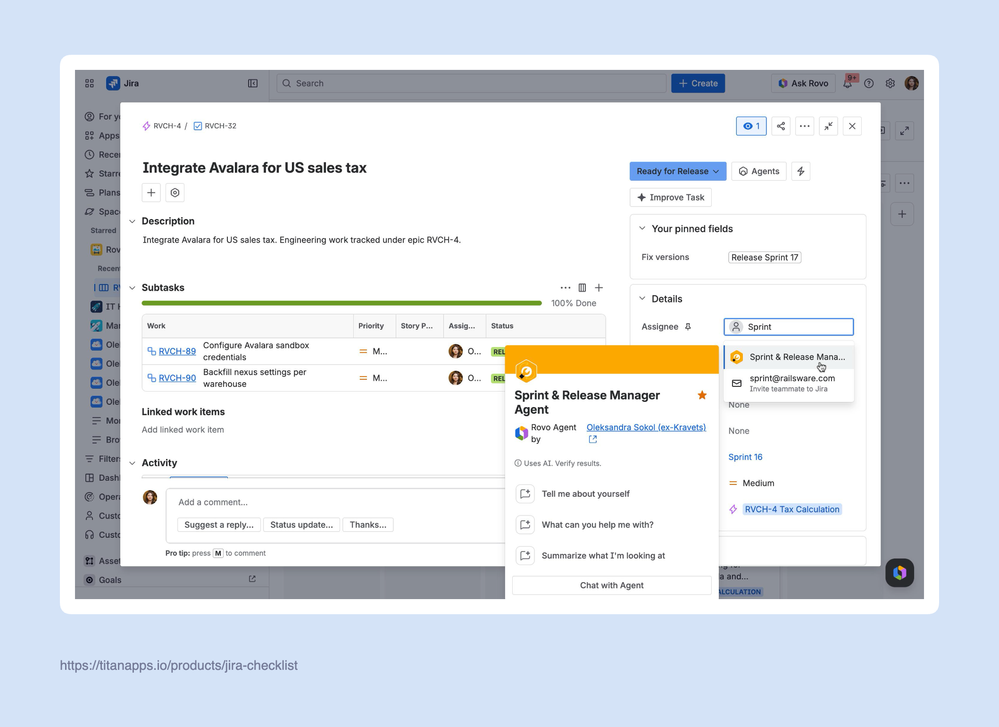This screenshot has width=999, height=727.
Task: Click the share icon in issue header
Action: coord(780,126)
